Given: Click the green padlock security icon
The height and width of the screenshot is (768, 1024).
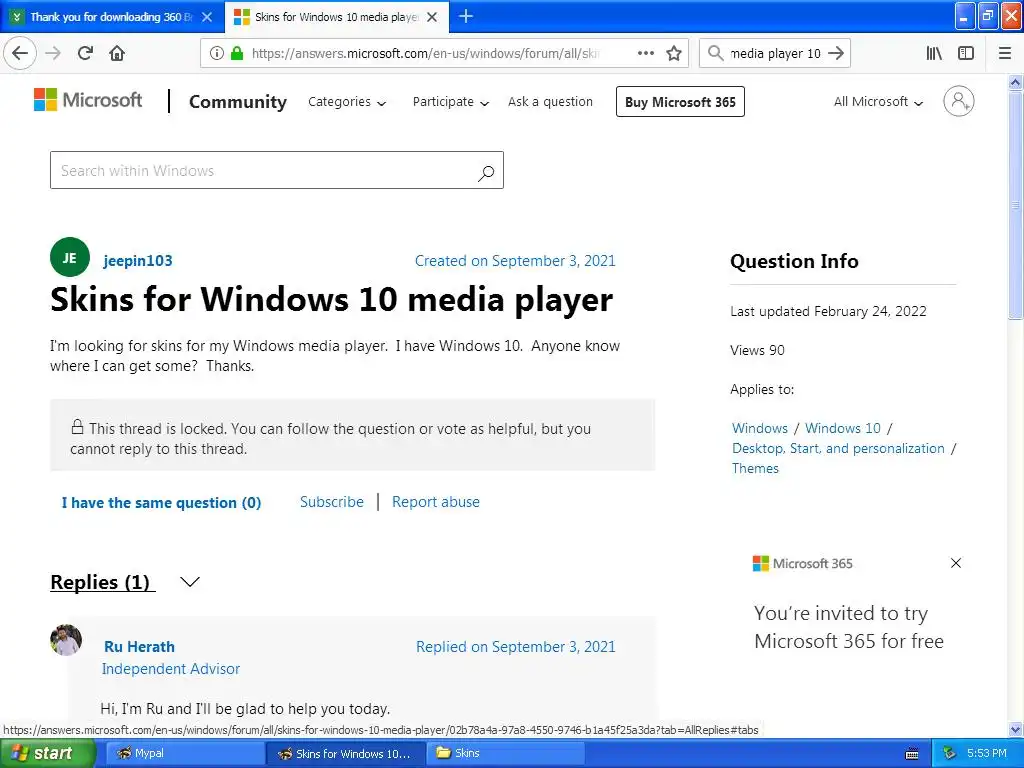Looking at the screenshot, I should pyautogui.click(x=237, y=53).
